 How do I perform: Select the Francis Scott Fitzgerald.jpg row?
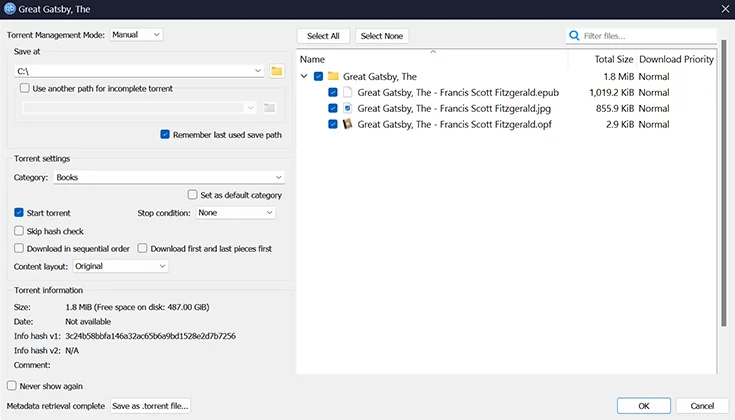pyautogui.click(x=454, y=108)
